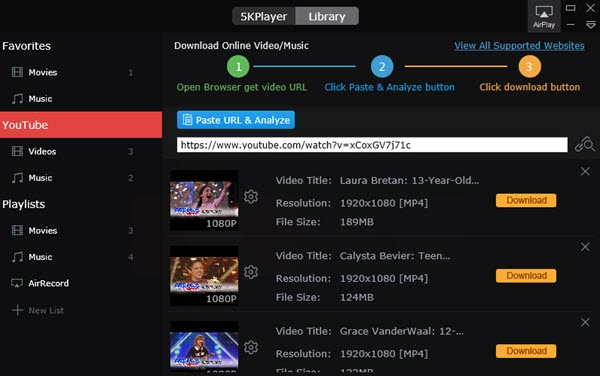Switch to the 5KPlayer tab

pyautogui.click(x=264, y=16)
